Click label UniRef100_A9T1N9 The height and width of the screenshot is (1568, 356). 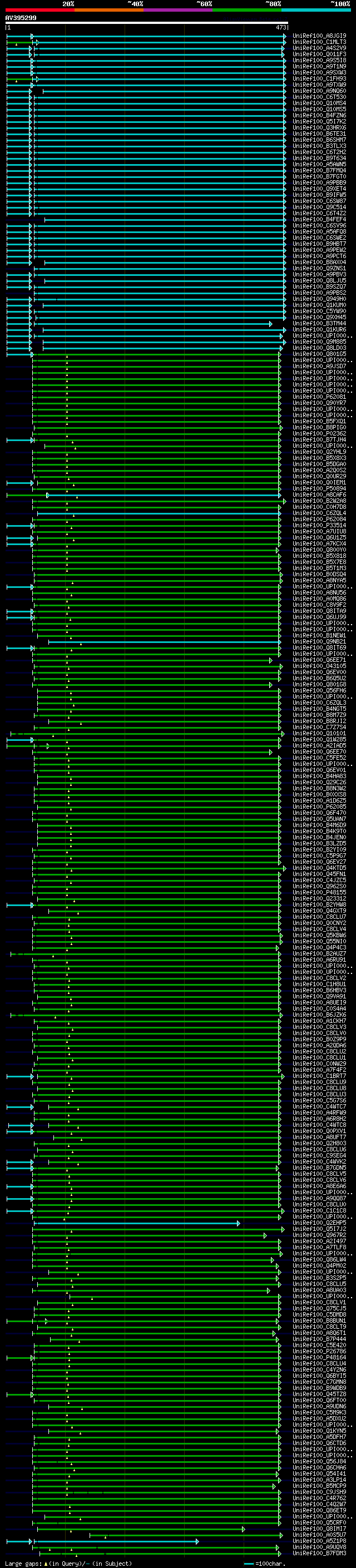point(319,66)
